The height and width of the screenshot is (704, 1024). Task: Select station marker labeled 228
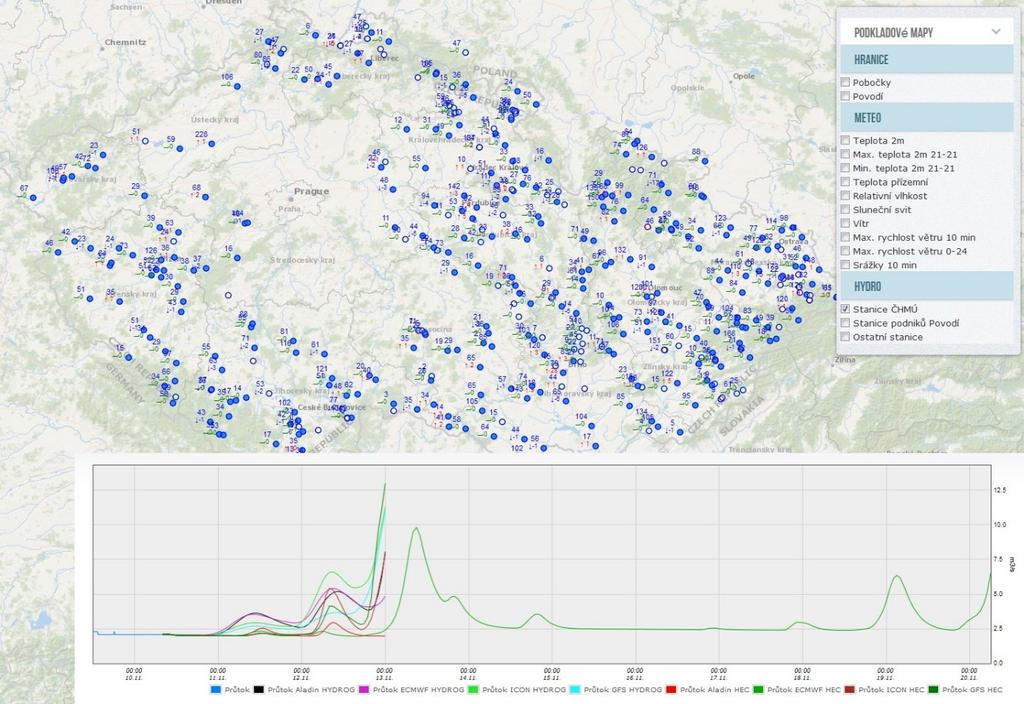(212, 144)
